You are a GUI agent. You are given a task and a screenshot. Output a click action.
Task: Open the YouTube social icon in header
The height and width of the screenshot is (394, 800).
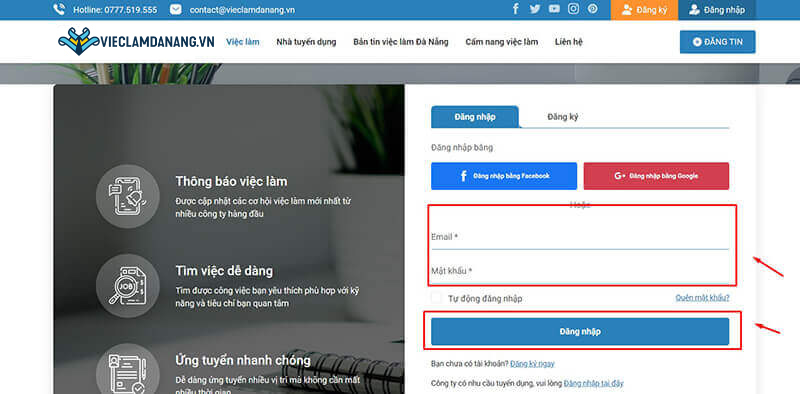click(x=554, y=9)
